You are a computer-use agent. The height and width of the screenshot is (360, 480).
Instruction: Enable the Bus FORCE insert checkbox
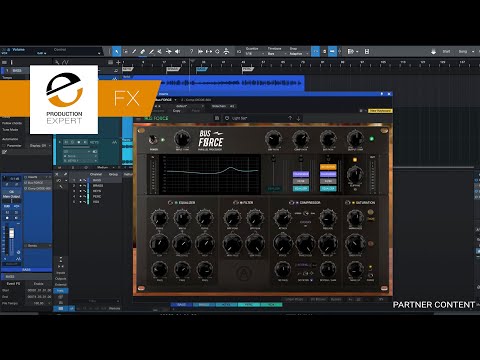click(x=26, y=183)
